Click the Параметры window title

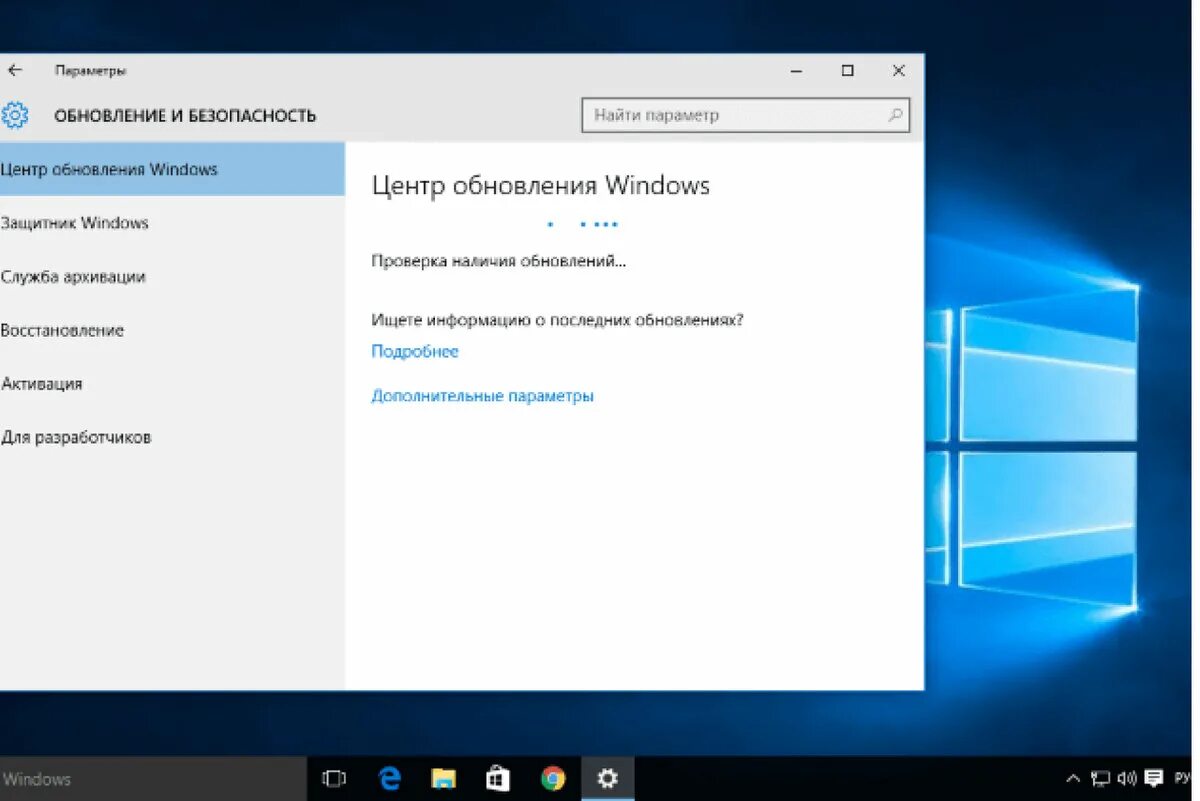[x=91, y=71]
